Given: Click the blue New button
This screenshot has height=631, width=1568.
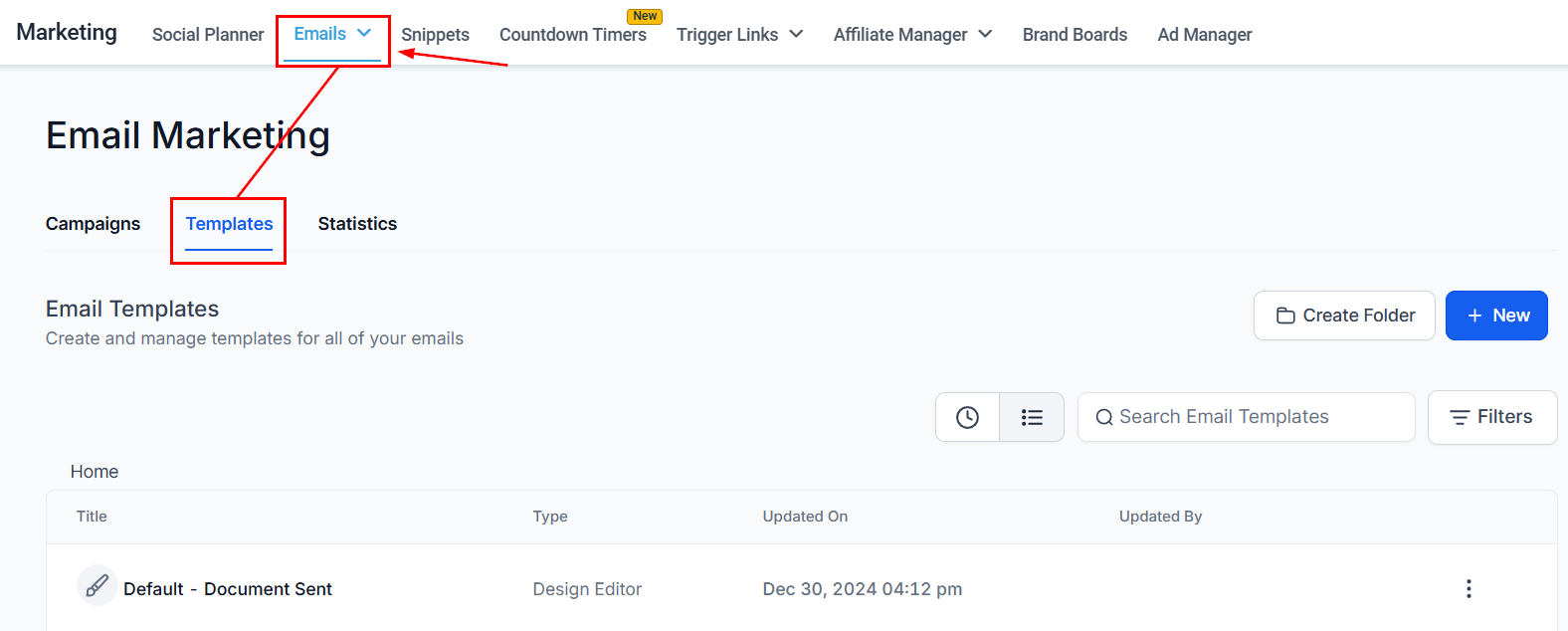Looking at the screenshot, I should pyautogui.click(x=1496, y=315).
